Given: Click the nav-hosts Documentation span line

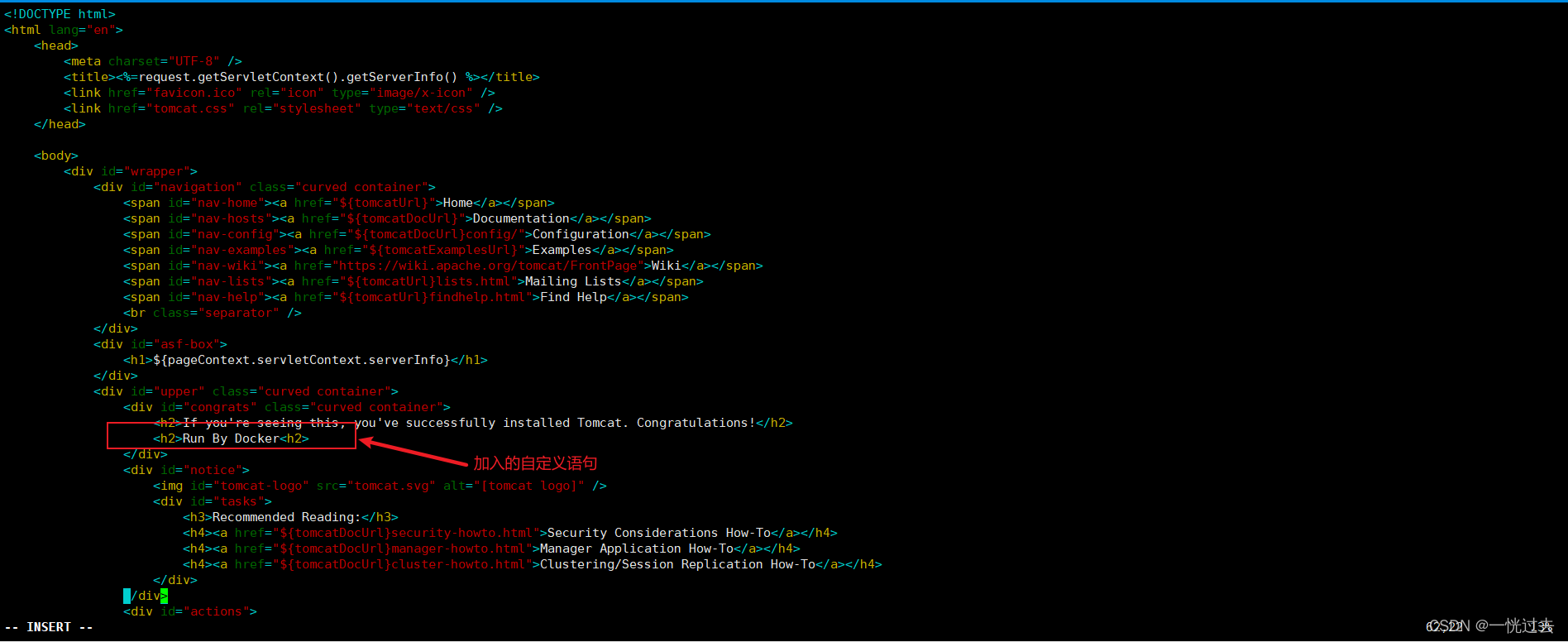Looking at the screenshot, I should coord(387,218).
